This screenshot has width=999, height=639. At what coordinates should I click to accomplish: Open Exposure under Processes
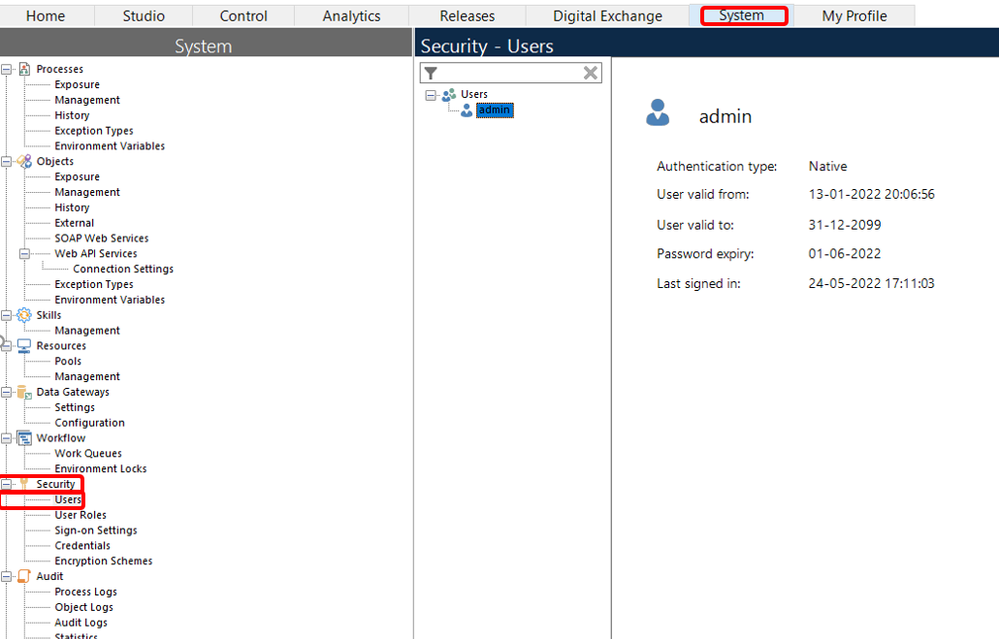pyautogui.click(x=77, y=84)
